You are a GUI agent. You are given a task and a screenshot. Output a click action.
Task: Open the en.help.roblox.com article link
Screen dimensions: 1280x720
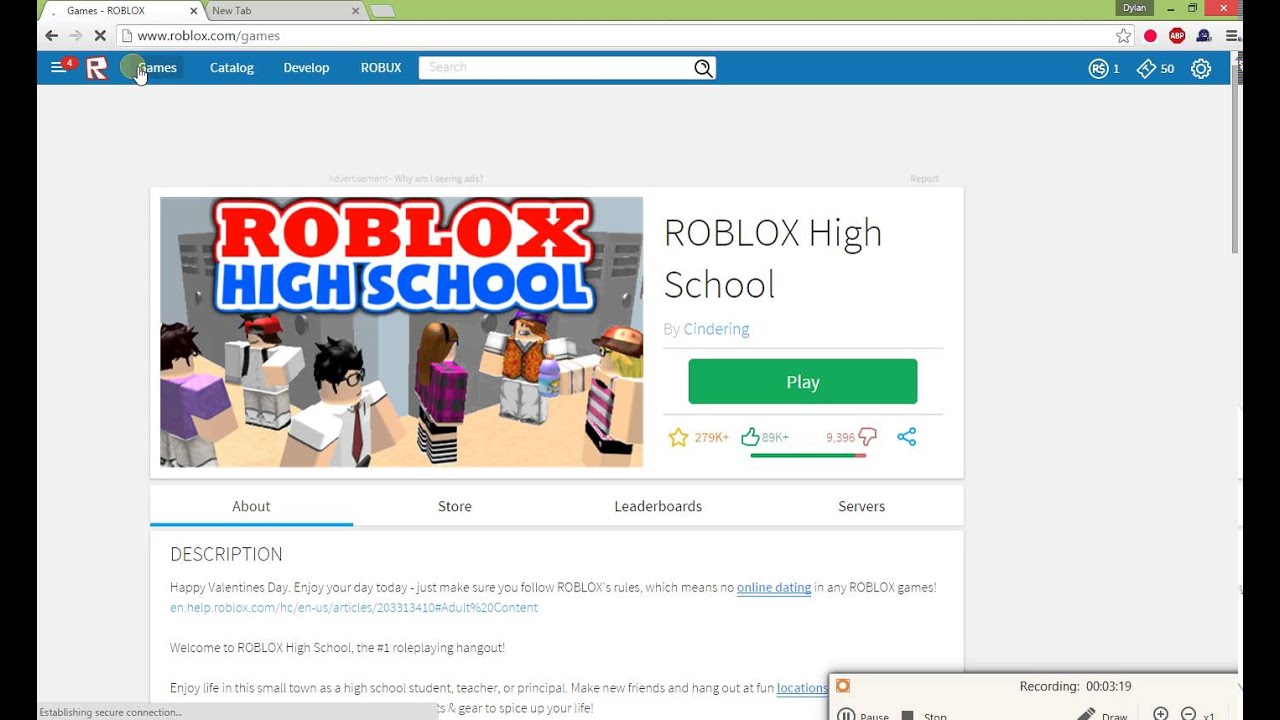coord(354,608)
